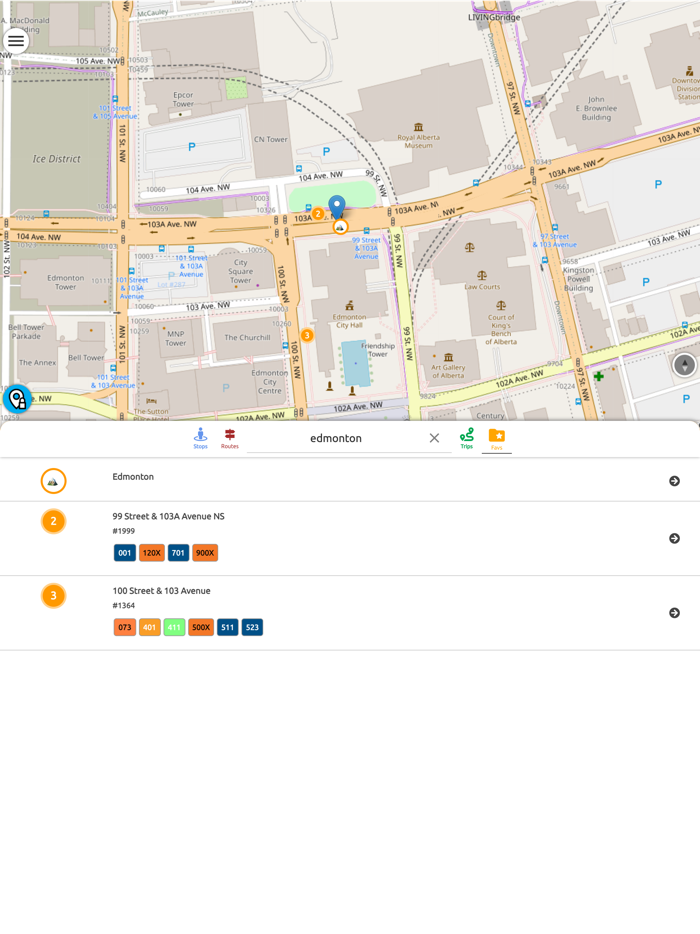Select route 900X badge
The height and width of the screenshot is (934, 700).
tap(205, 553)
